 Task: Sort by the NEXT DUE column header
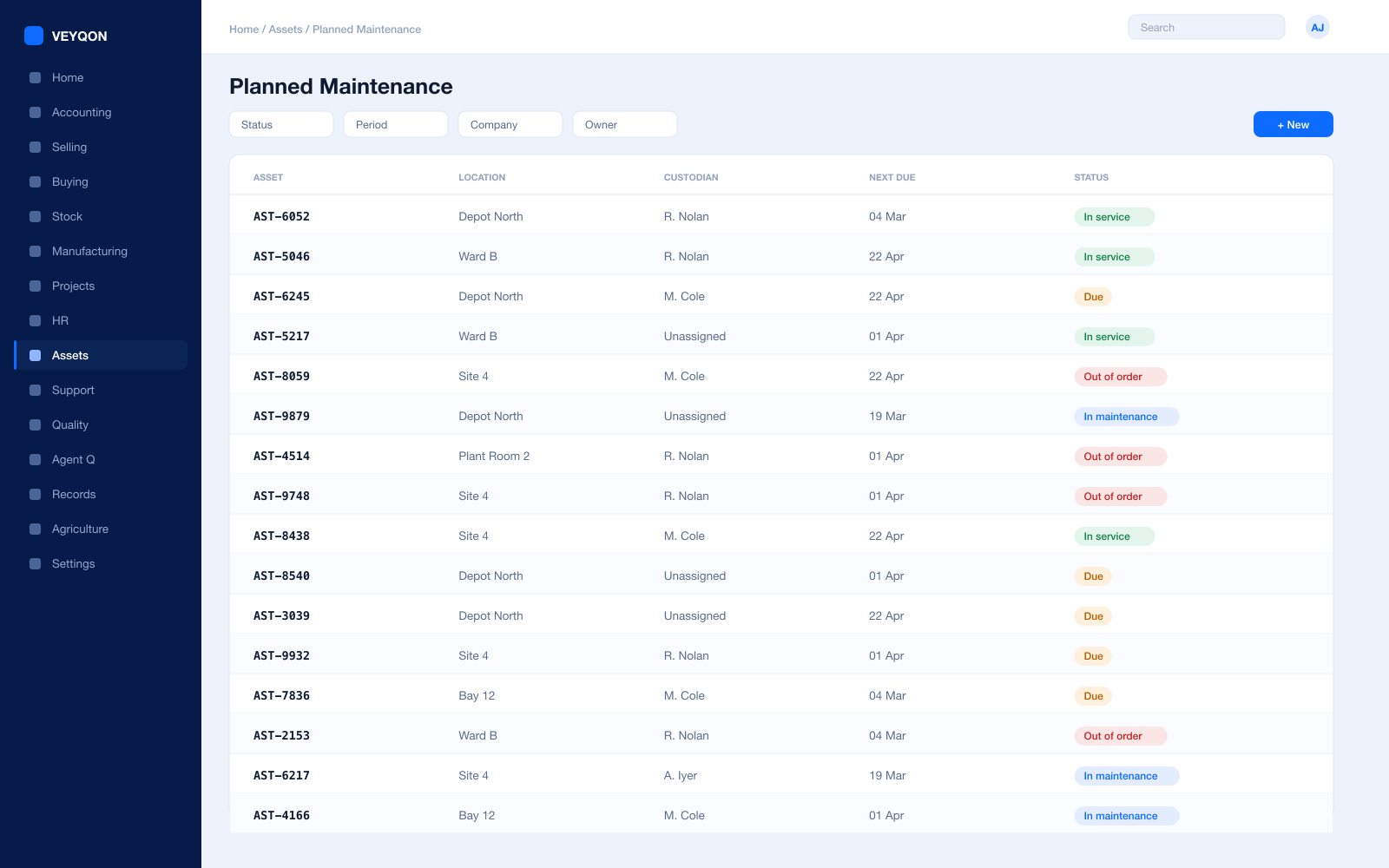[x=892, y=177]
